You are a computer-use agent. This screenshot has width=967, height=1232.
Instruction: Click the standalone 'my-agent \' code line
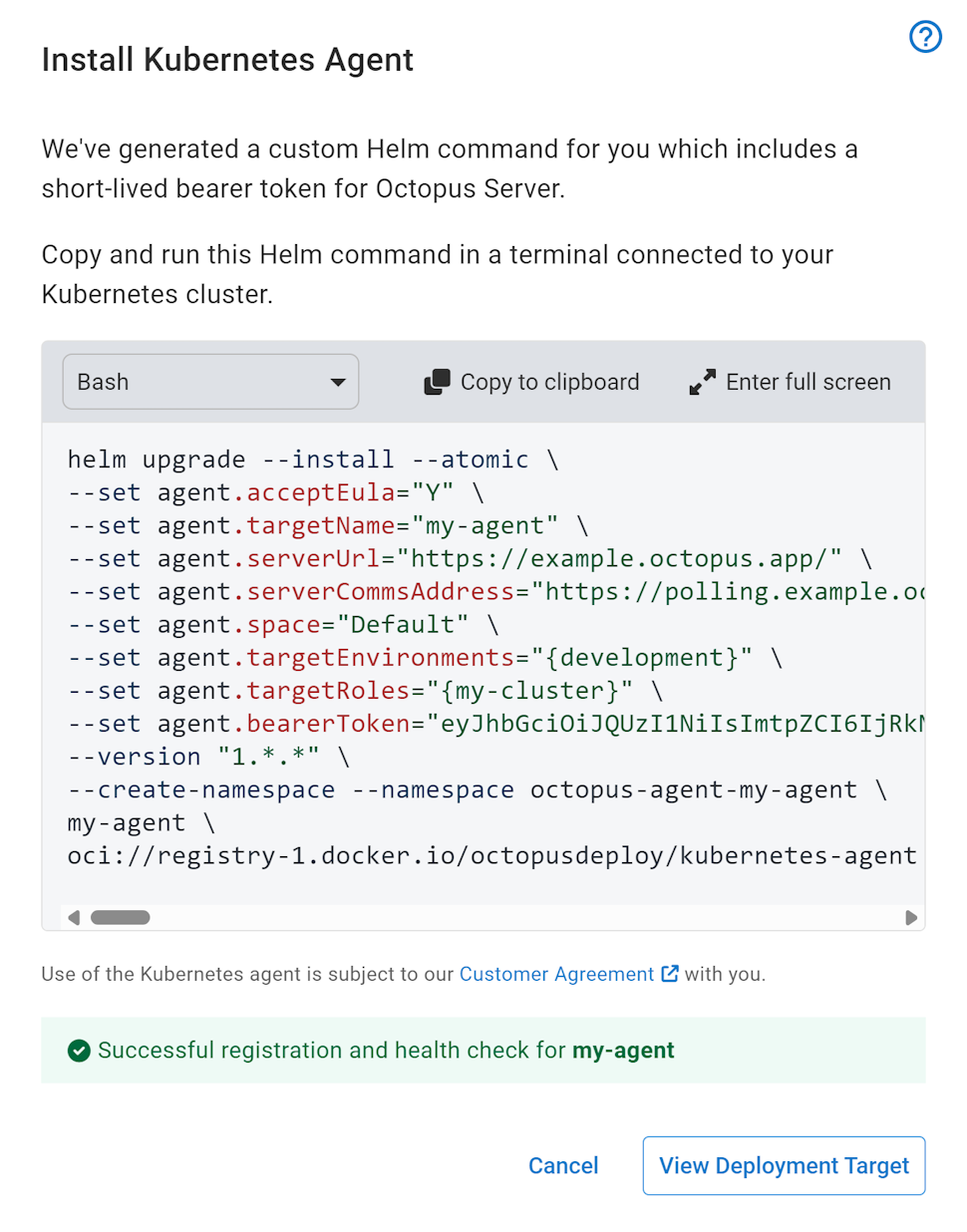pyautogui.click(x=142, y=822)
